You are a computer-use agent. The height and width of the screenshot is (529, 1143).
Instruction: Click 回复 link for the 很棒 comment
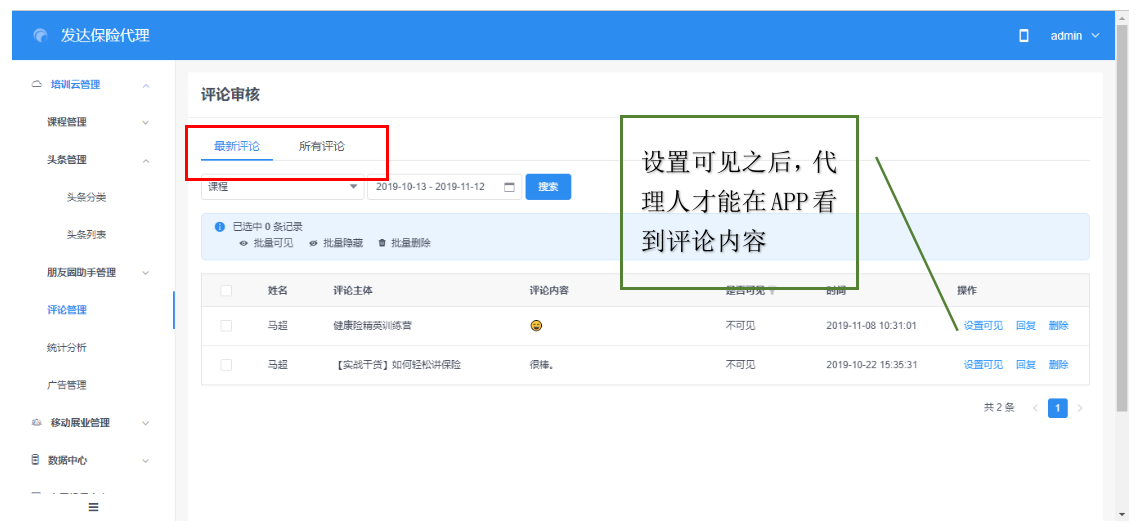(1025, 365)
